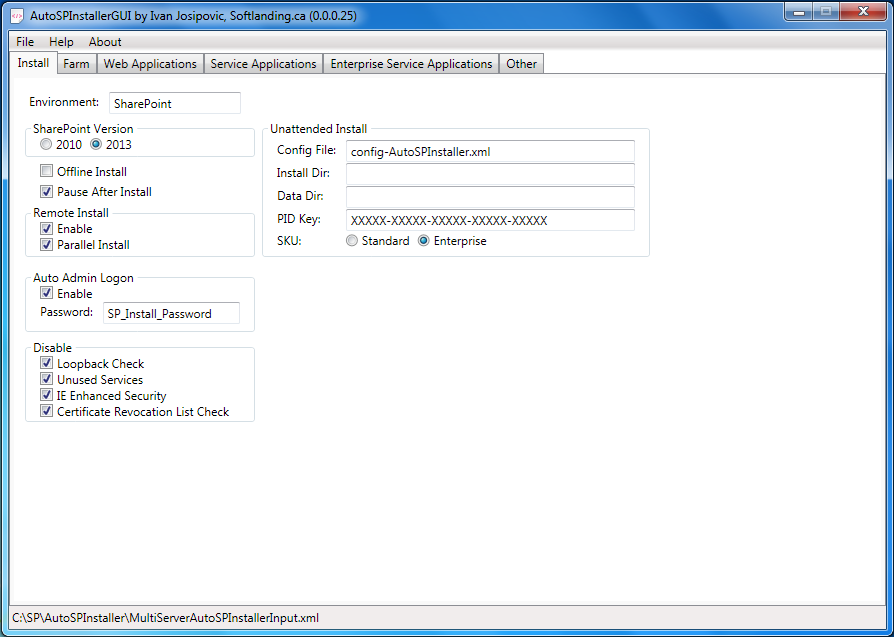The height and width of the screenshot is (637, 894).
Task: Click the Auto Admin Logon Password field
Action: pyautogui.click(x=171, y=313)
